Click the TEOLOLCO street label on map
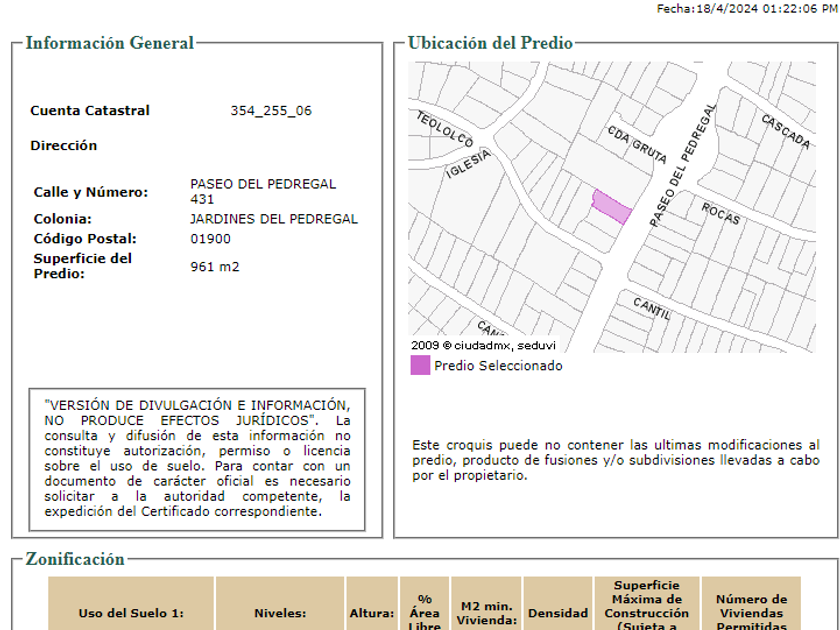This screenshot has width=840, height=630. (x=444, y=131)
